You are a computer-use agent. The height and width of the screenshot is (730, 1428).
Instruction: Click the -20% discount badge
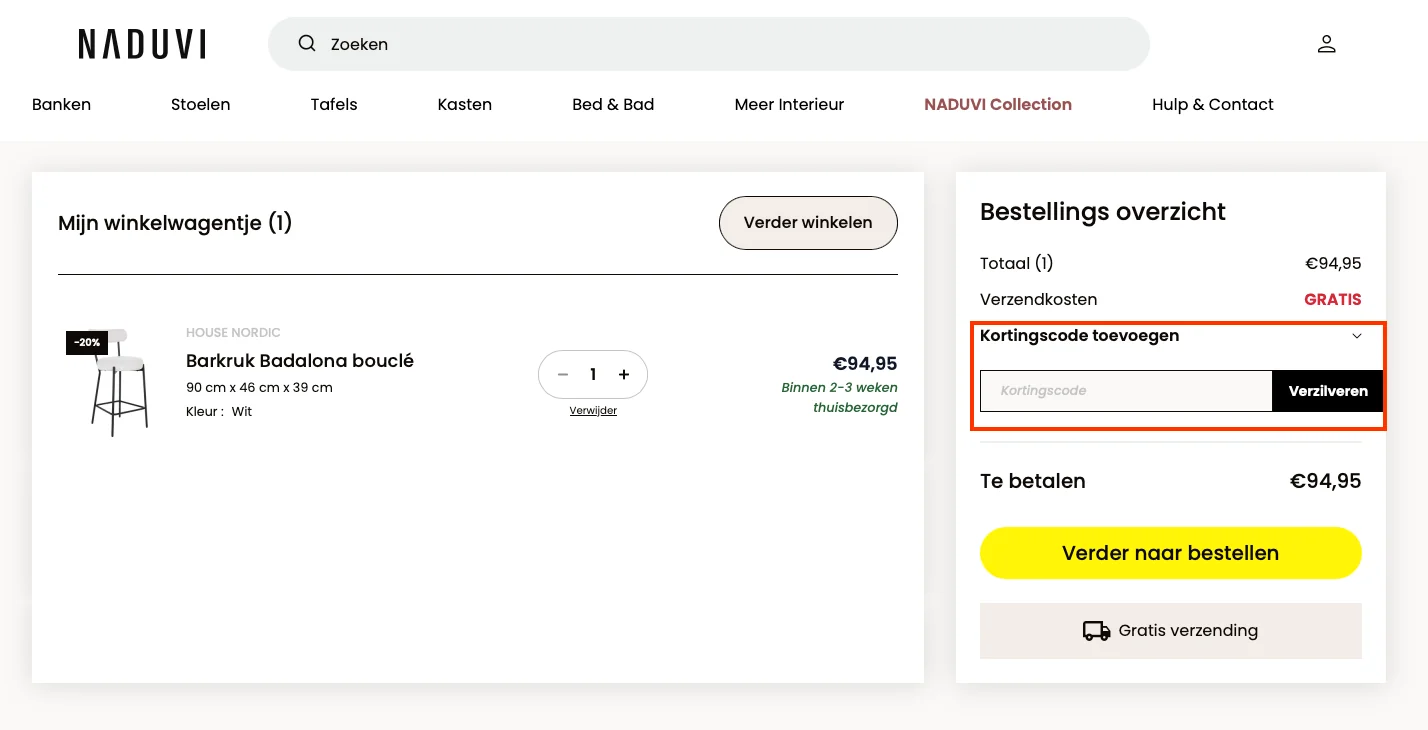pyautogui.click(x=87, y=342)
